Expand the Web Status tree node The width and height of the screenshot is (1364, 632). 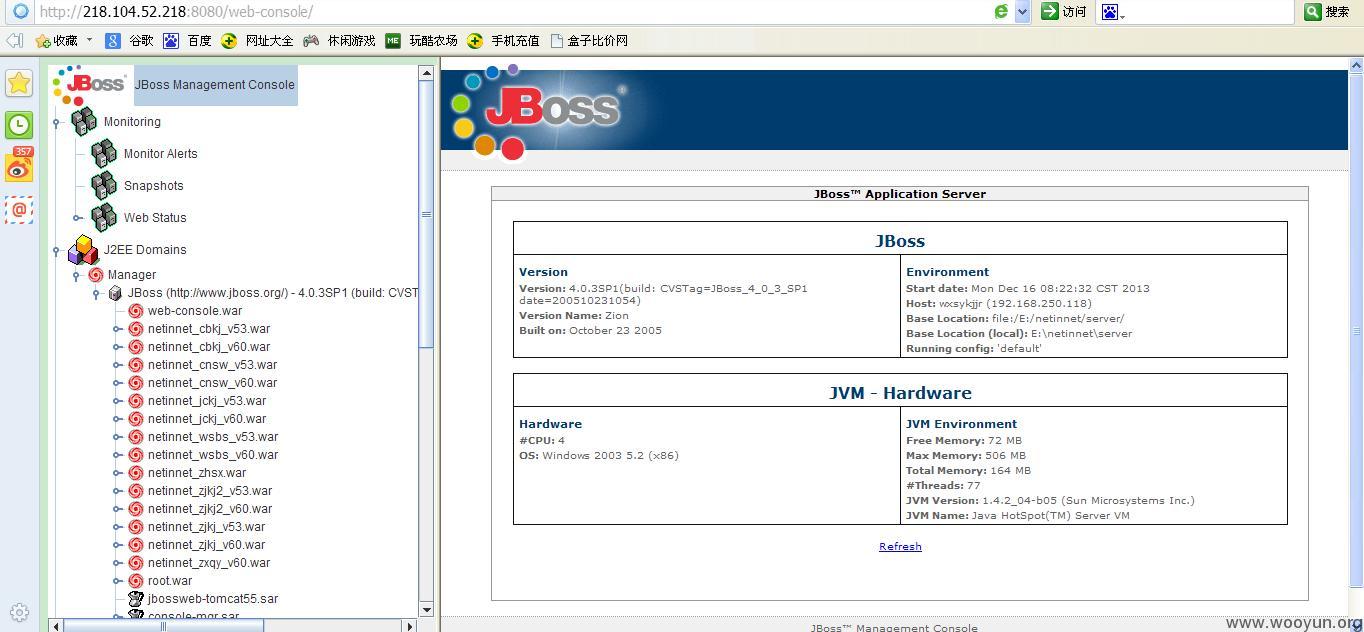coord(77,218)
